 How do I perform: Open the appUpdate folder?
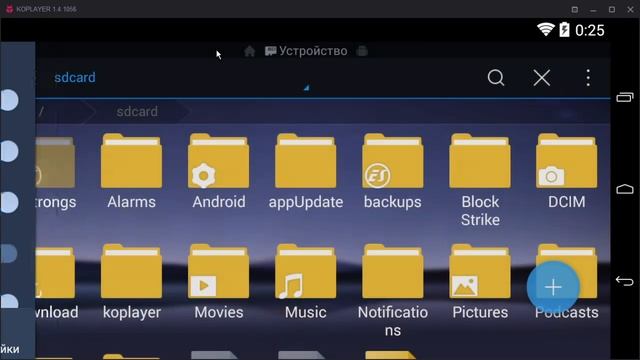[x=306, y=171]
